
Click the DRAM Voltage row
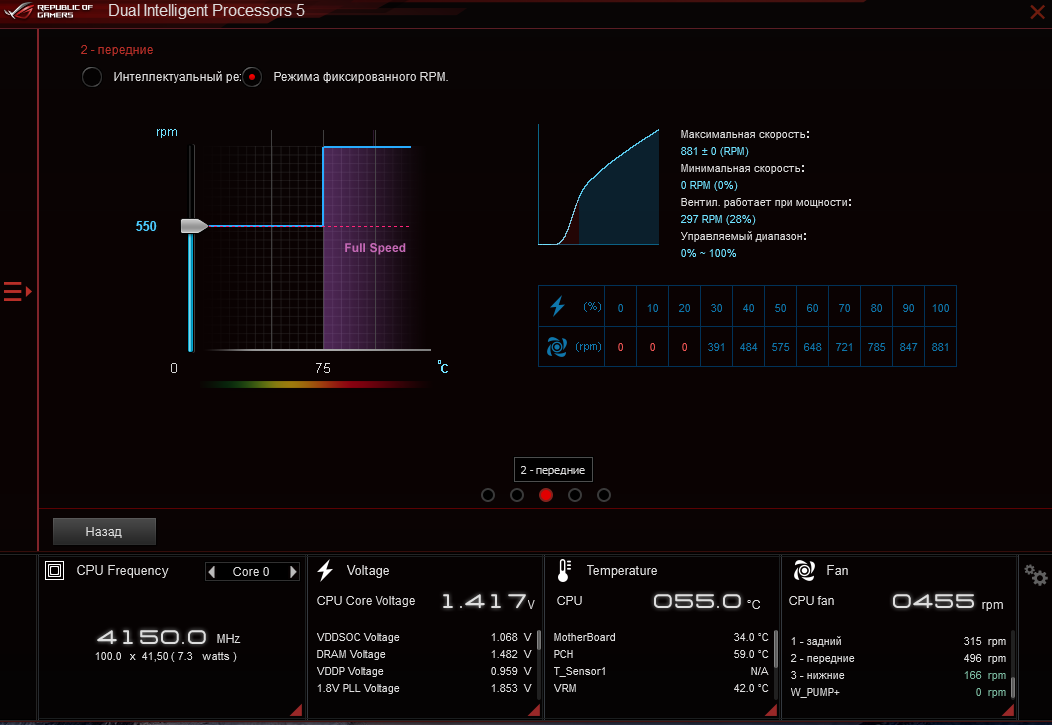point(423,654)
